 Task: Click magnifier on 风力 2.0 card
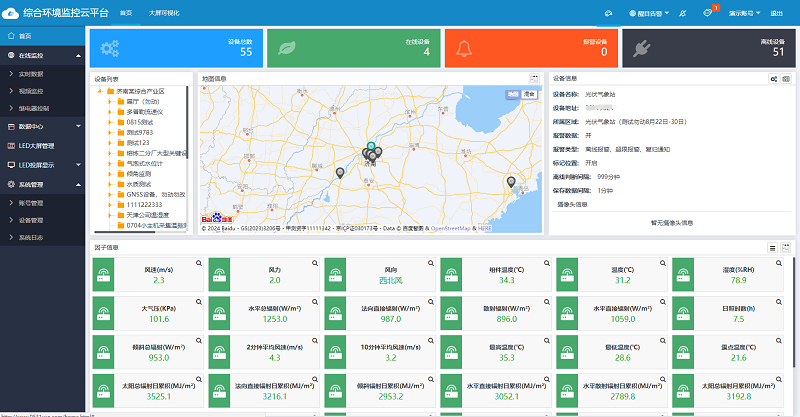pyautogui.click(x=315, y=263)
